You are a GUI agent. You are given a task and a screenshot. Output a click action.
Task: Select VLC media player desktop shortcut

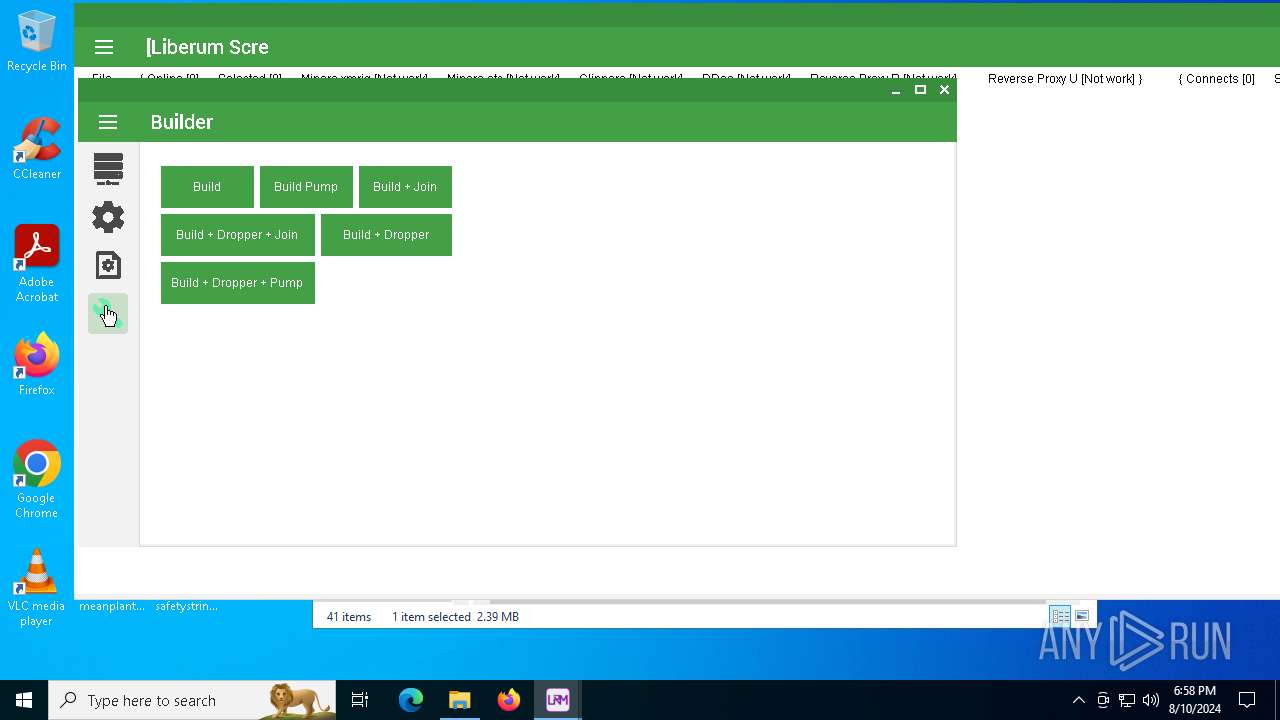pos(37,588)
